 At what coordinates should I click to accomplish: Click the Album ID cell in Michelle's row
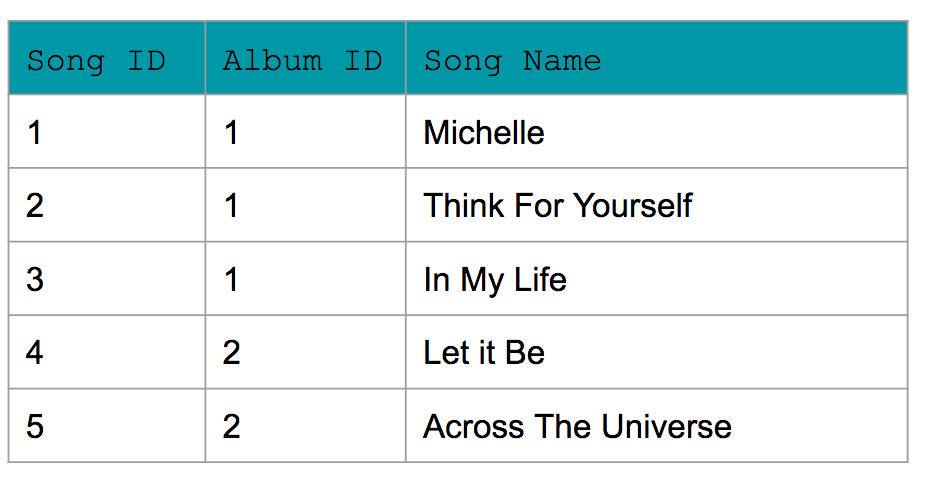point(232,132)
